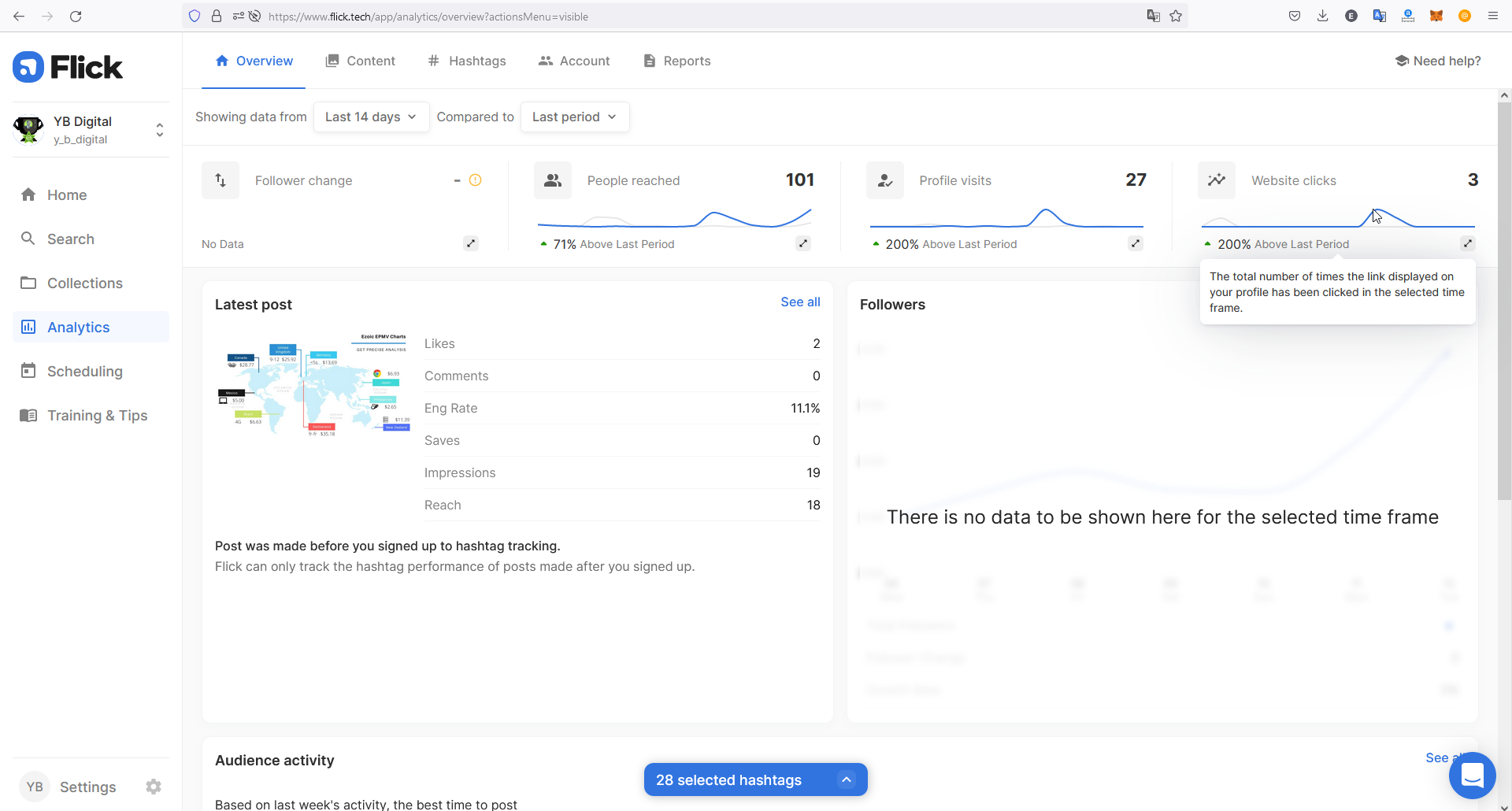
Task: Click the page vertical scrollbar
Action: click(x=1504, y=299)
